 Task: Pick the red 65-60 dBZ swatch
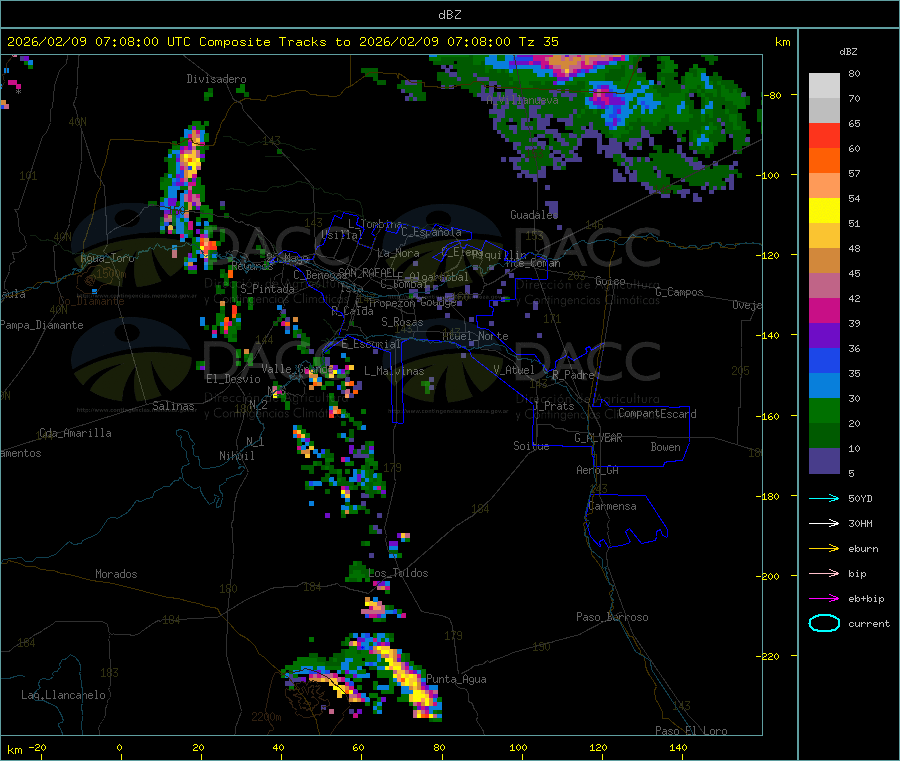pos(824,135)
